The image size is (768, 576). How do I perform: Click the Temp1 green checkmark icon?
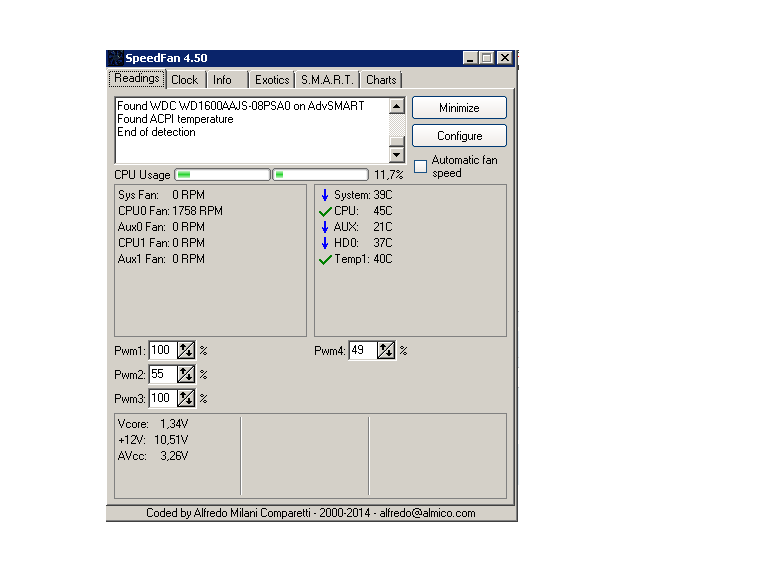(x=325, y=260)
